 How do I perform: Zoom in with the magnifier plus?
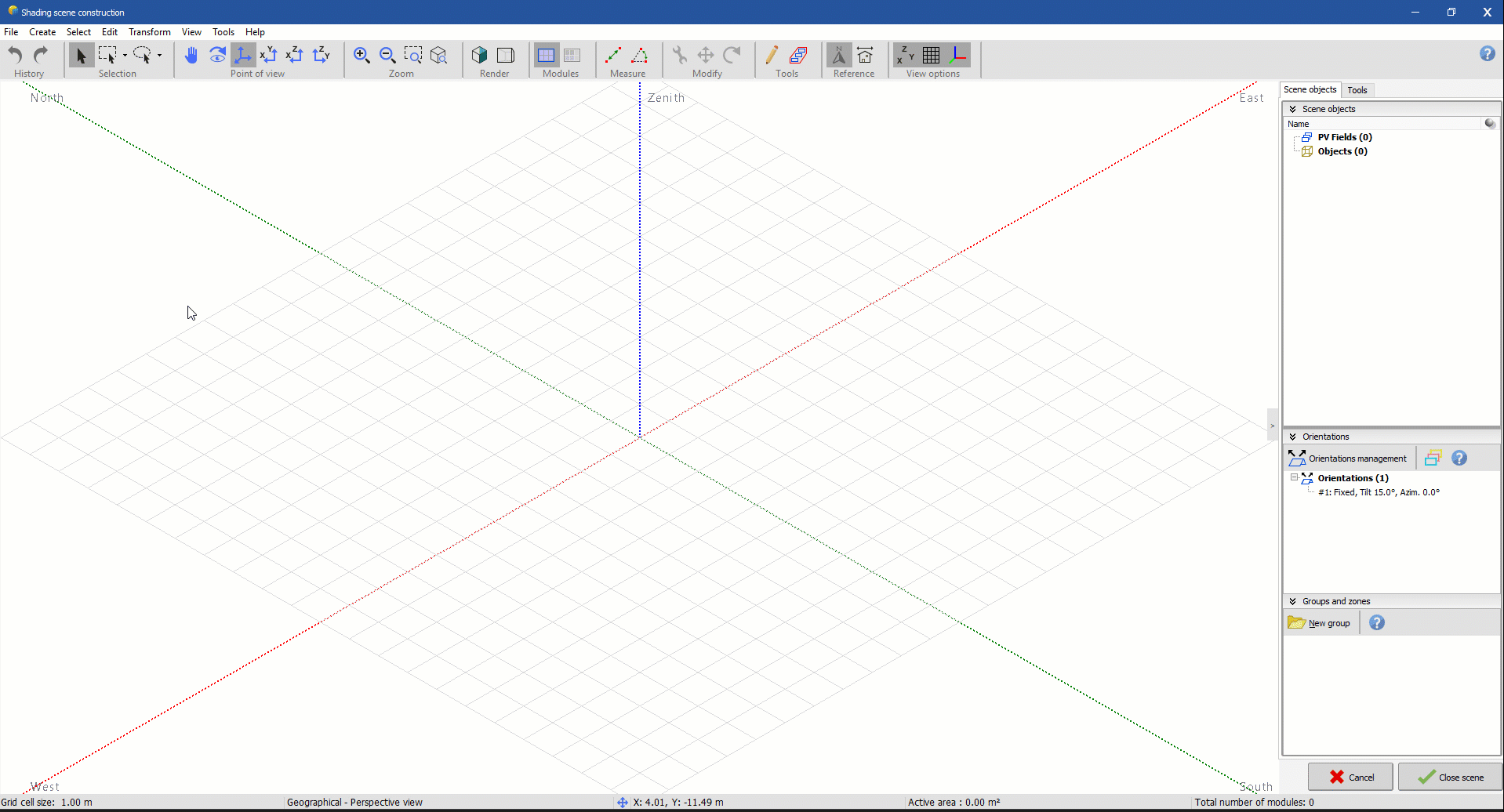point(361,55)
